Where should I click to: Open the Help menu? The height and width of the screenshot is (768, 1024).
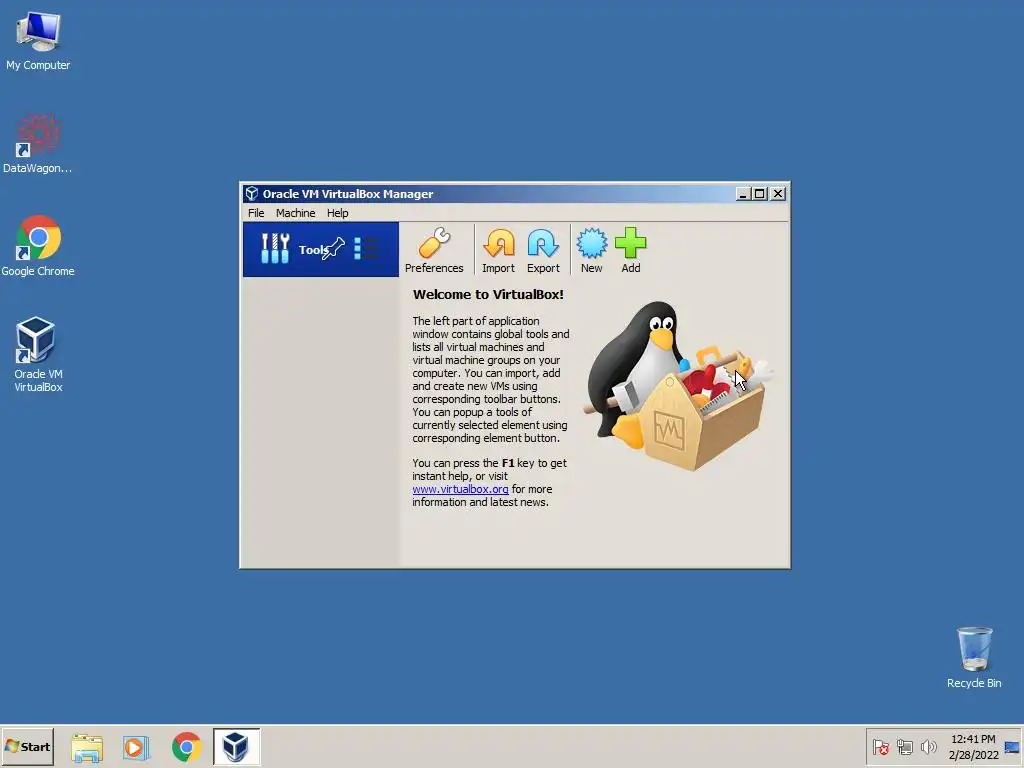point(338,213)
